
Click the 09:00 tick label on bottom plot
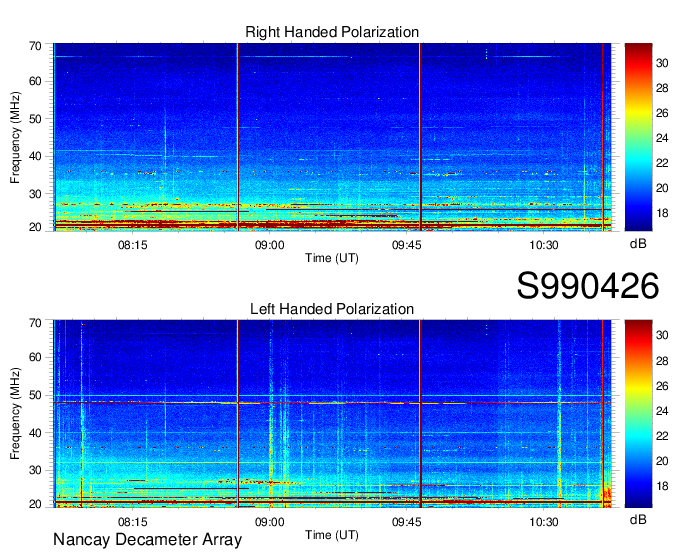pos(269,522)
